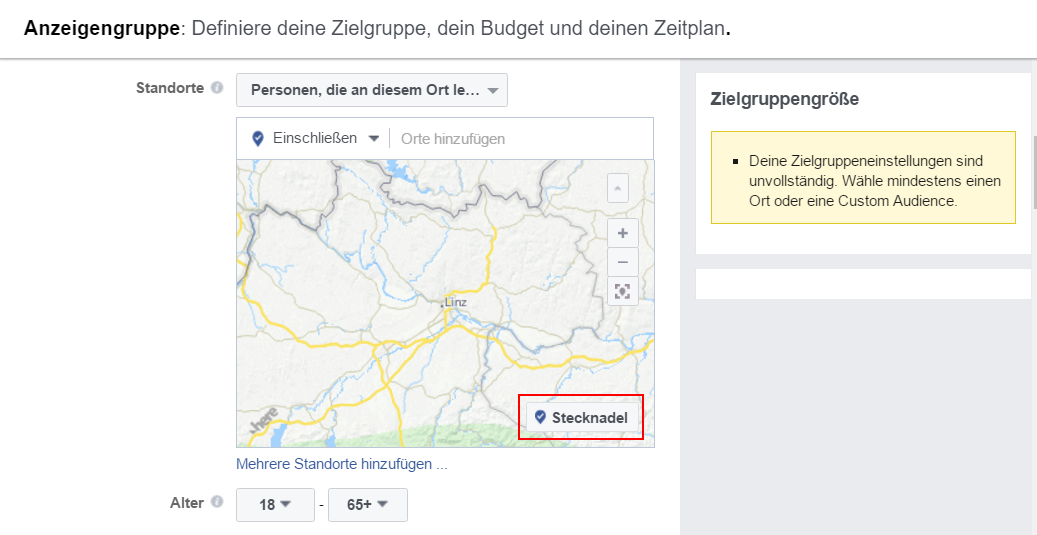Expand the Einschließen dropdown
The width and height of the screenshot is (1037, 535).
[x=314, y=138]
